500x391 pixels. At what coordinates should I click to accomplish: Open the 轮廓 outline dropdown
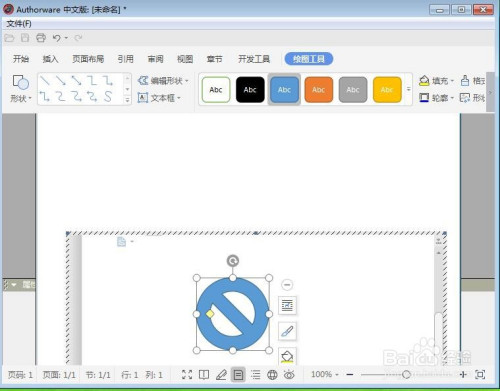click(x=436, y=98)
